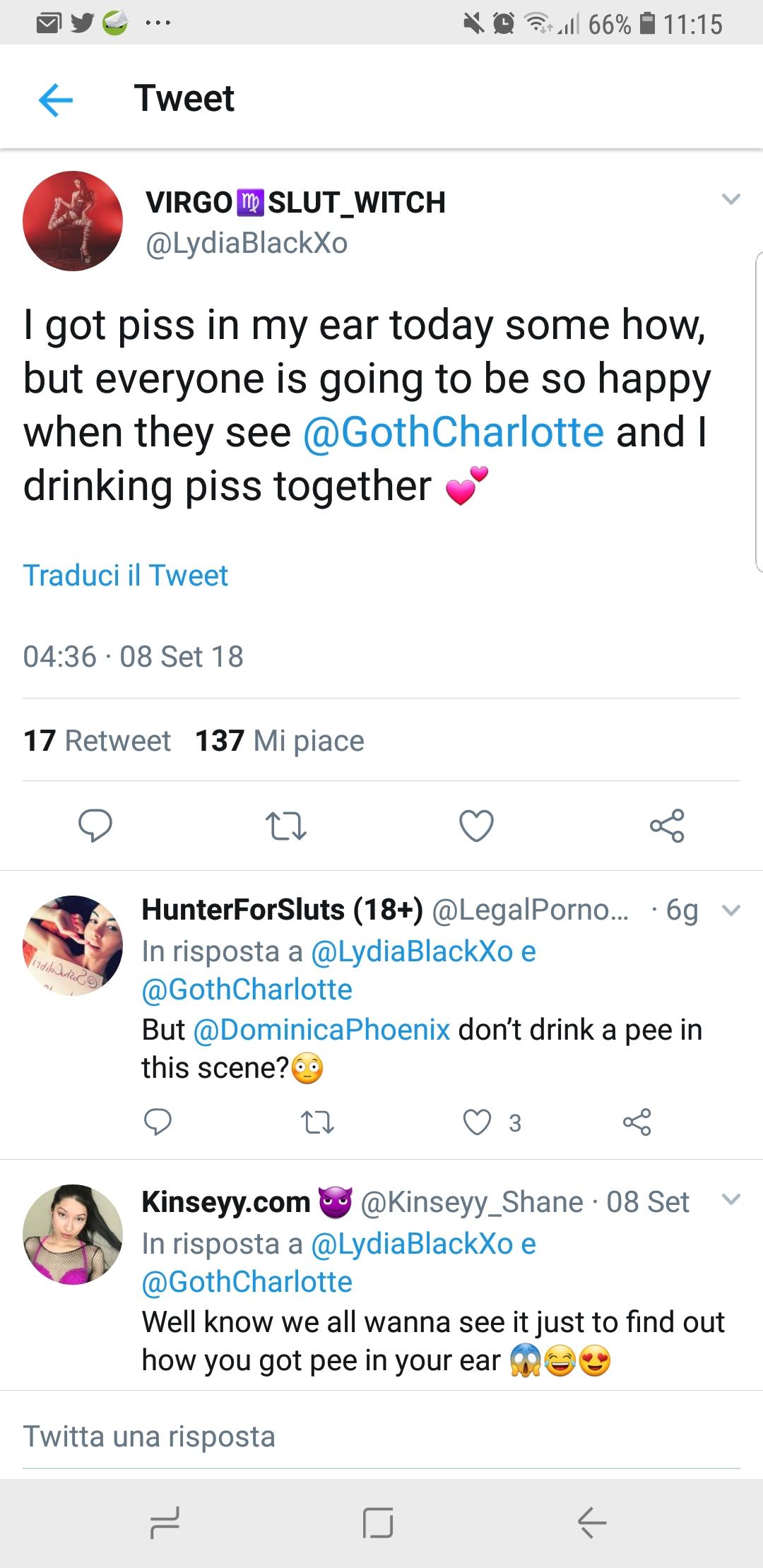Expand options for the HunterForSluts reply
The image size is (763, 1568).
[x=731, y=910]
